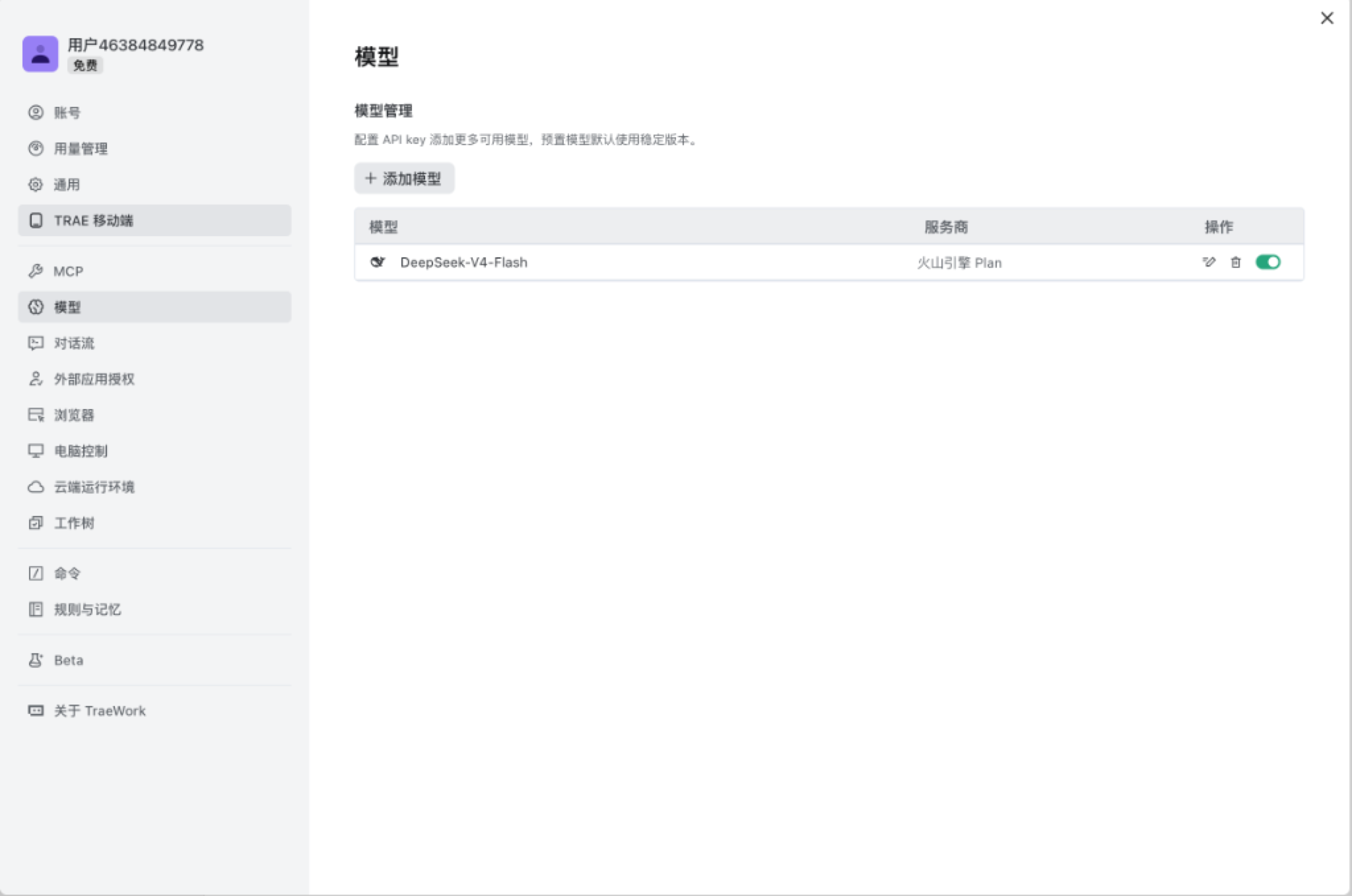Click the 账号 sidebar icon
This screenshot has height=896, width=1352.
(x=36, y=112)
